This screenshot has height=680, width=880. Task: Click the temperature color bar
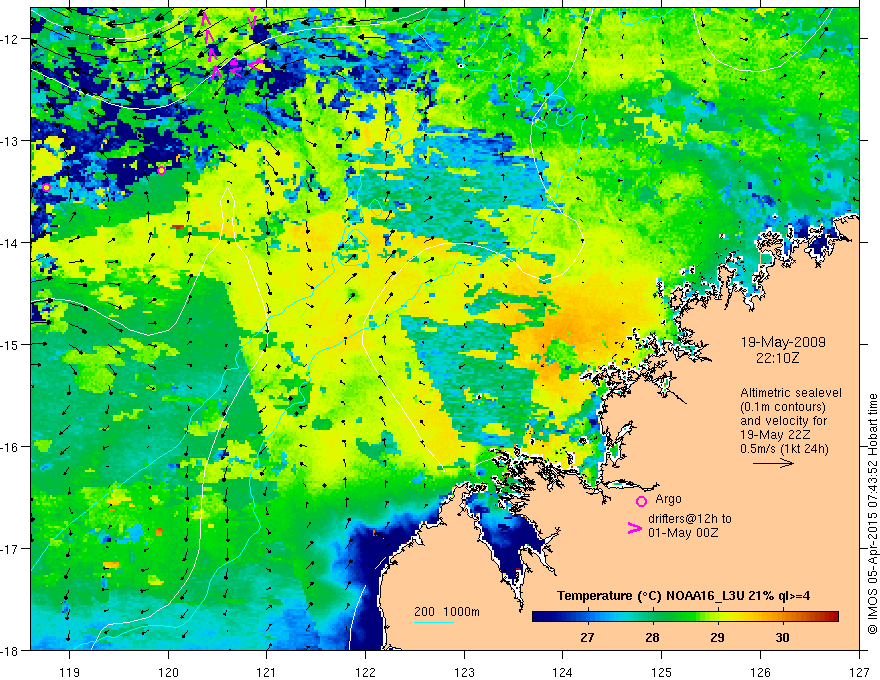point(685,616)
